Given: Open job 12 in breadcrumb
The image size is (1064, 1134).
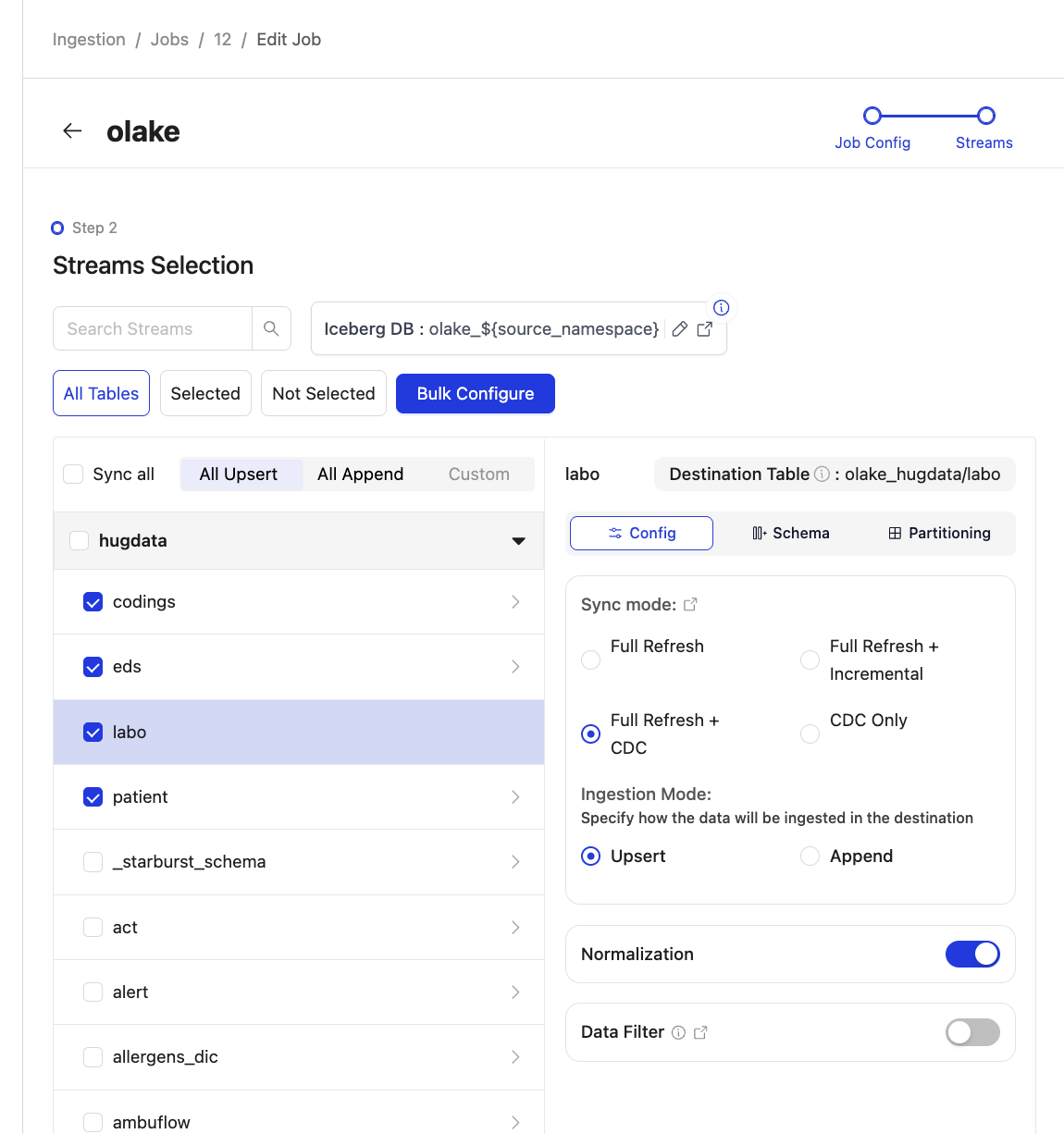Looking at the screenshot, I should point(222,40).
